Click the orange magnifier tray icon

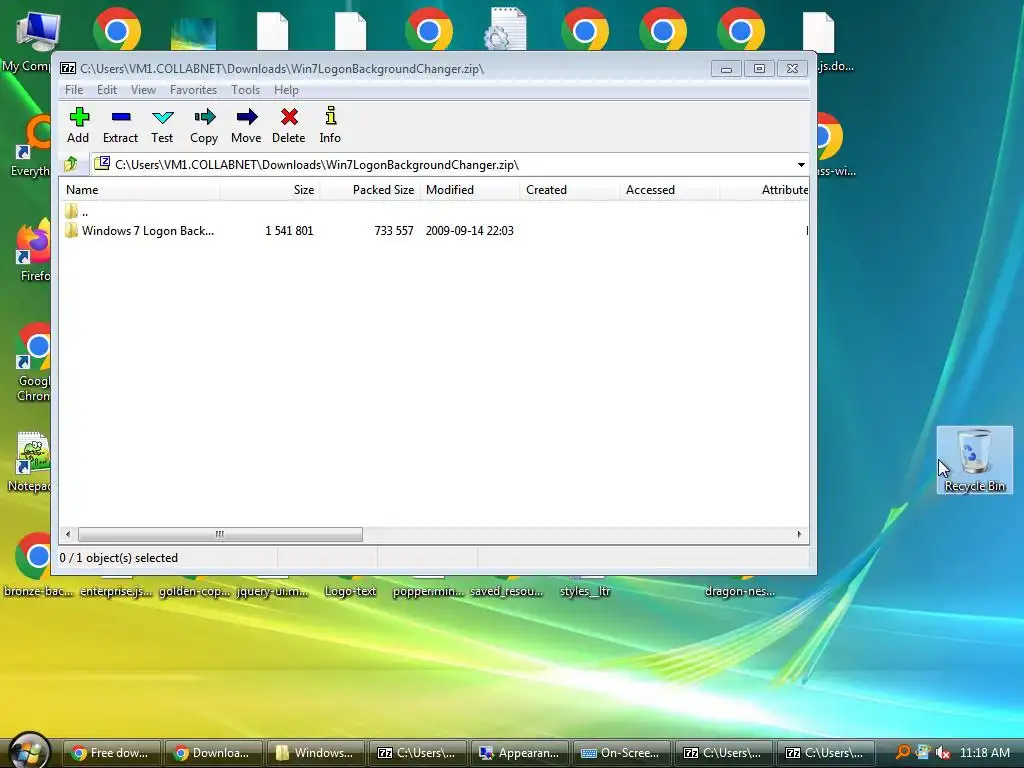click(x=903, y=752)
